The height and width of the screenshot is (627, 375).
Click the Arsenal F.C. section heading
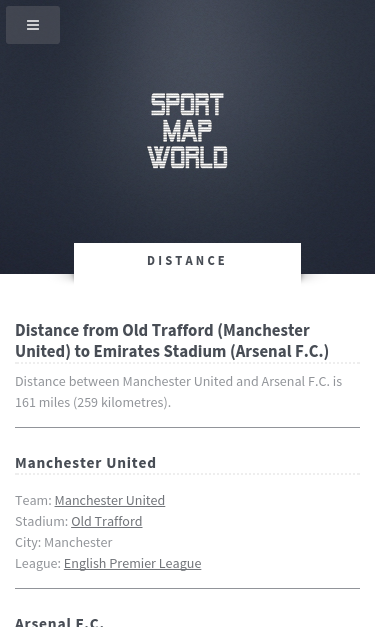pyautogui.click(x=59, y=622)
